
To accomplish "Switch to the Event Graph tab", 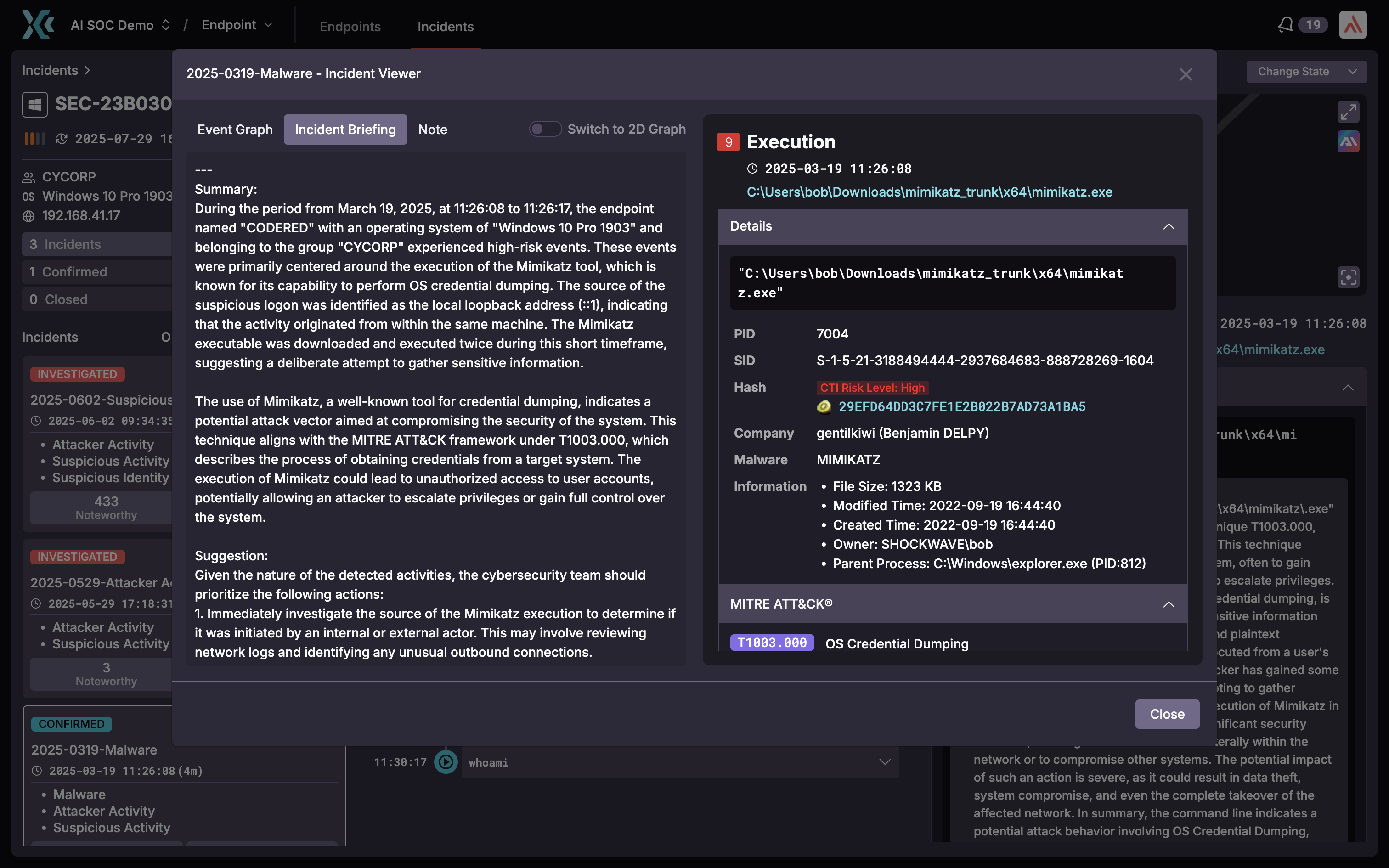I will pos(235,130).
